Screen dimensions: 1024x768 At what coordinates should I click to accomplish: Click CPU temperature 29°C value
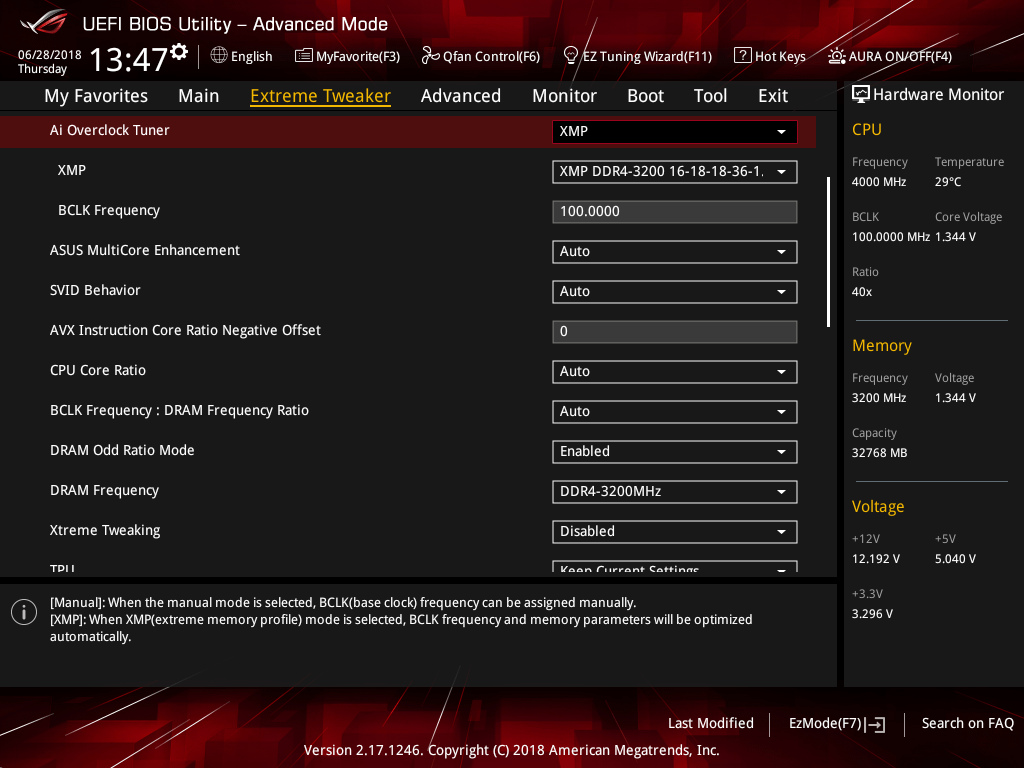(948, 182)
